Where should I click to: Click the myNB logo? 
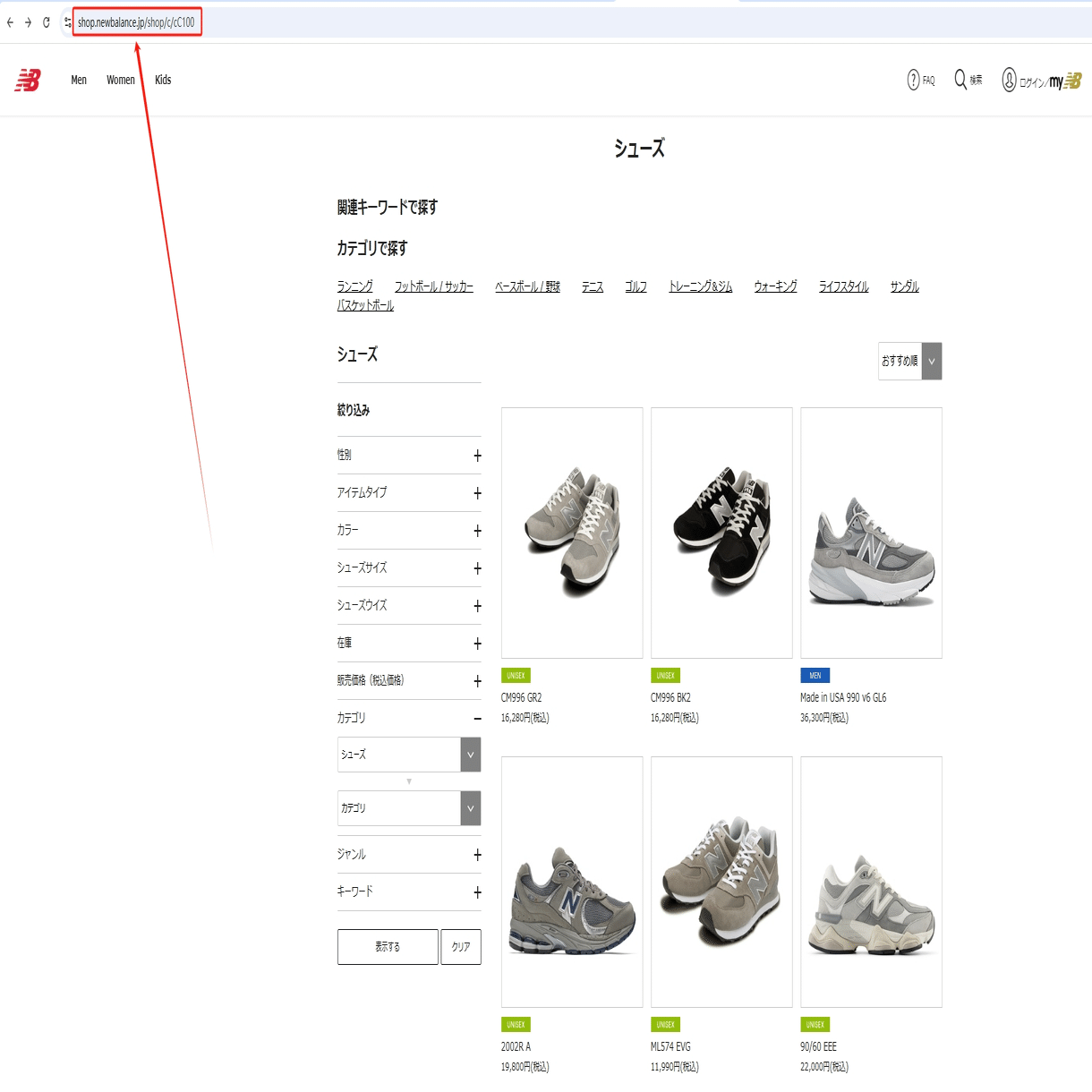(1066, 81)
